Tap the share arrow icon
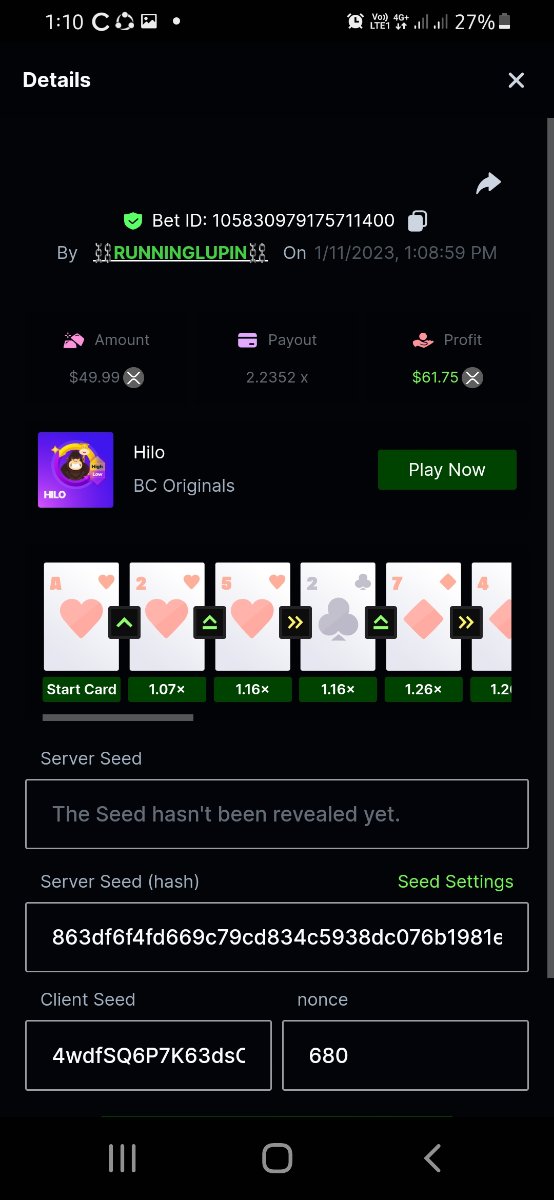 [488, 183]
